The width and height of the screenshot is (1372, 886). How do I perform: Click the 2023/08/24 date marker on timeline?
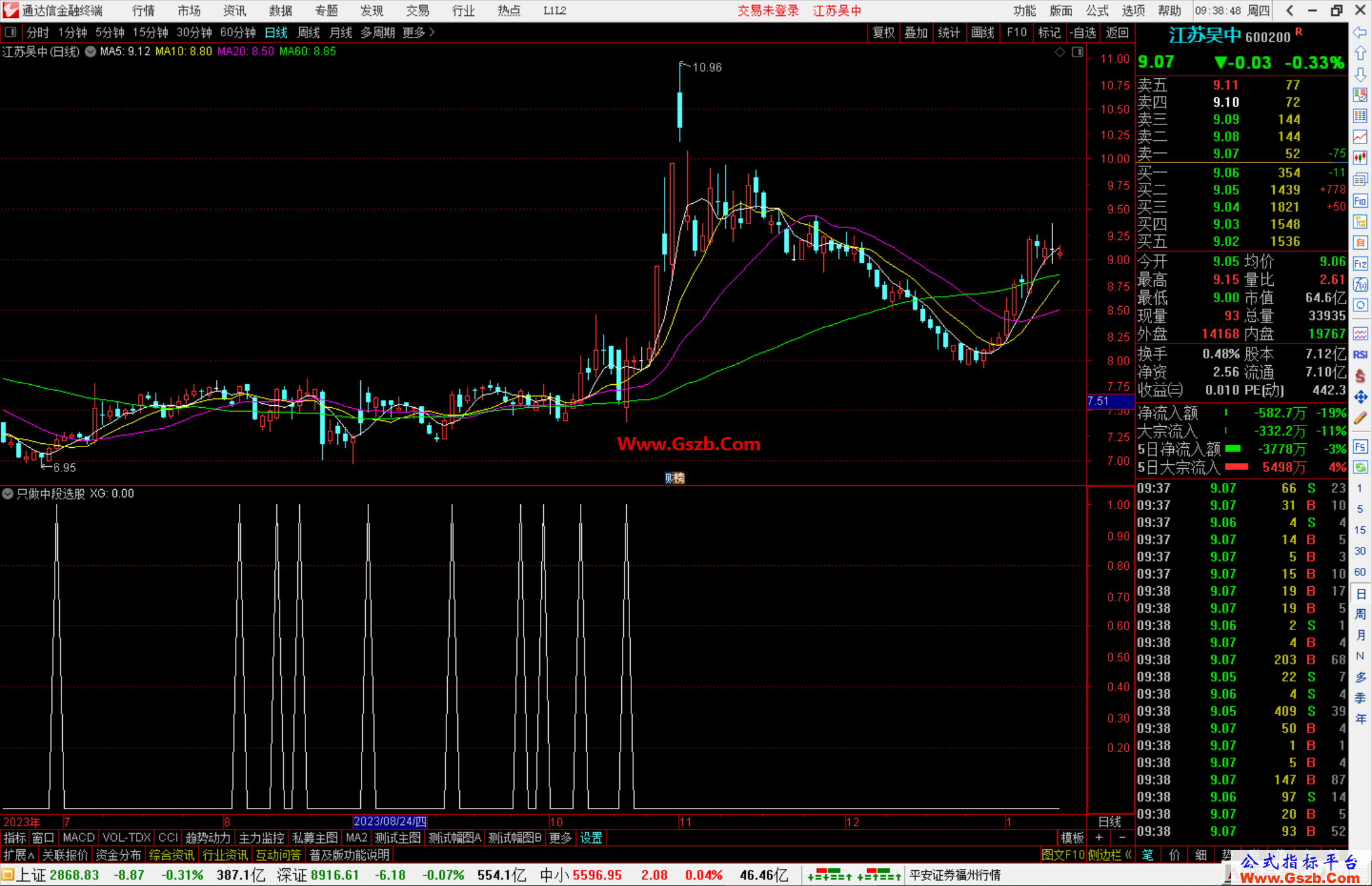[390, 822]
